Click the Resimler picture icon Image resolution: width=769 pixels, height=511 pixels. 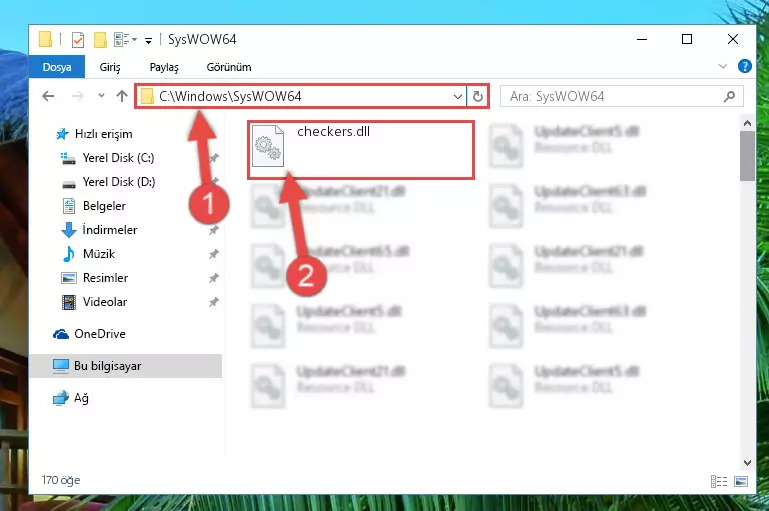[x=69, y=278]
